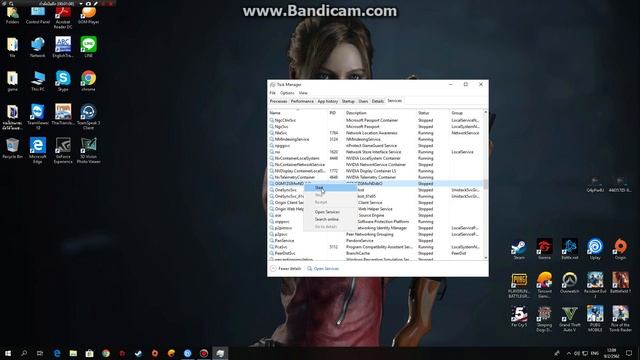Select the Garena desktop icon
Image resolution: width=640 pixels, height=360 pixels.
click(544, 249)
